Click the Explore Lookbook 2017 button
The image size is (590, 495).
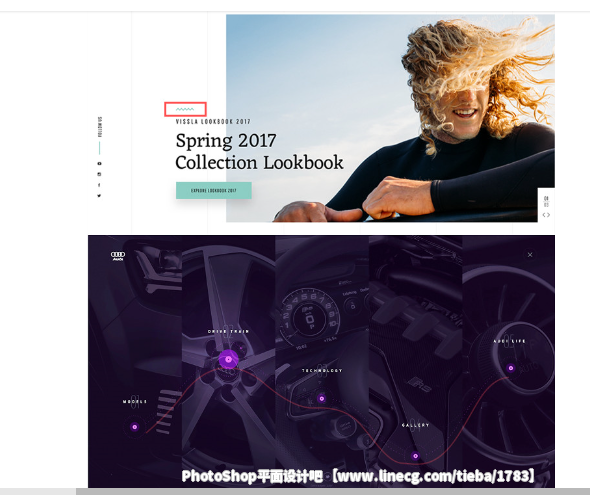(x=214, y=190)
